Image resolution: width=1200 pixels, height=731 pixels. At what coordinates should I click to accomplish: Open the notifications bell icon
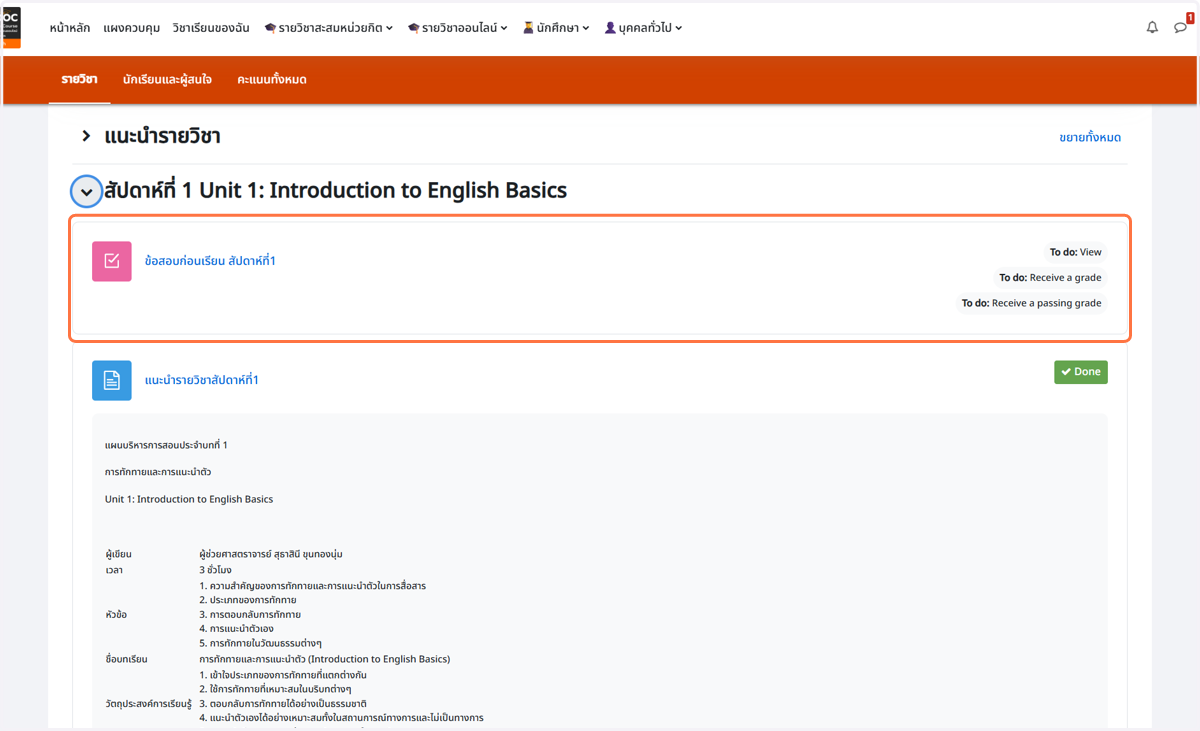[x=1152, y=28]
